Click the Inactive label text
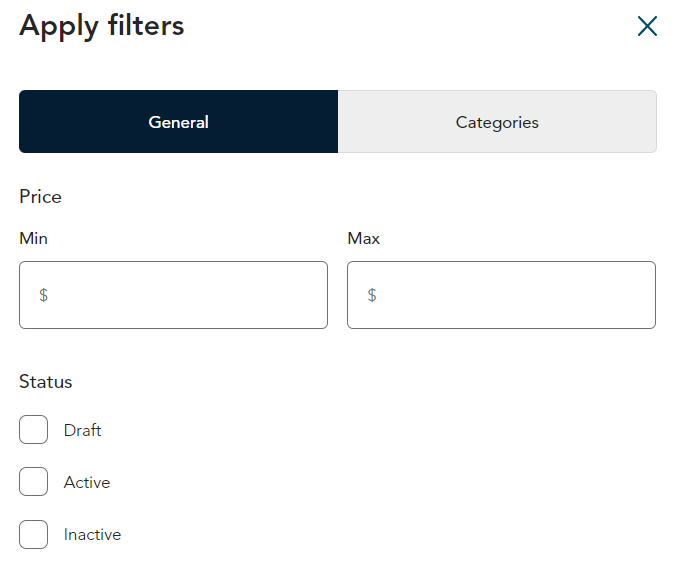 [x=92, y=535]
